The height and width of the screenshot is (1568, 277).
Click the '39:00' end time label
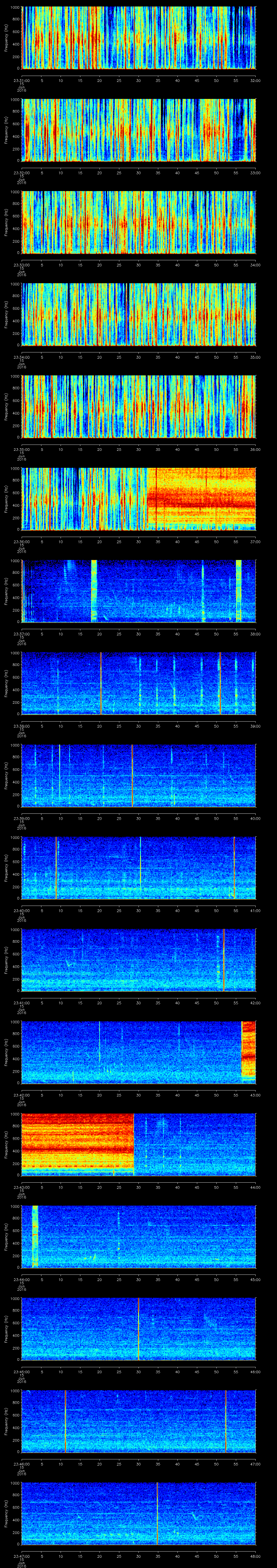[x=255, y=726]
